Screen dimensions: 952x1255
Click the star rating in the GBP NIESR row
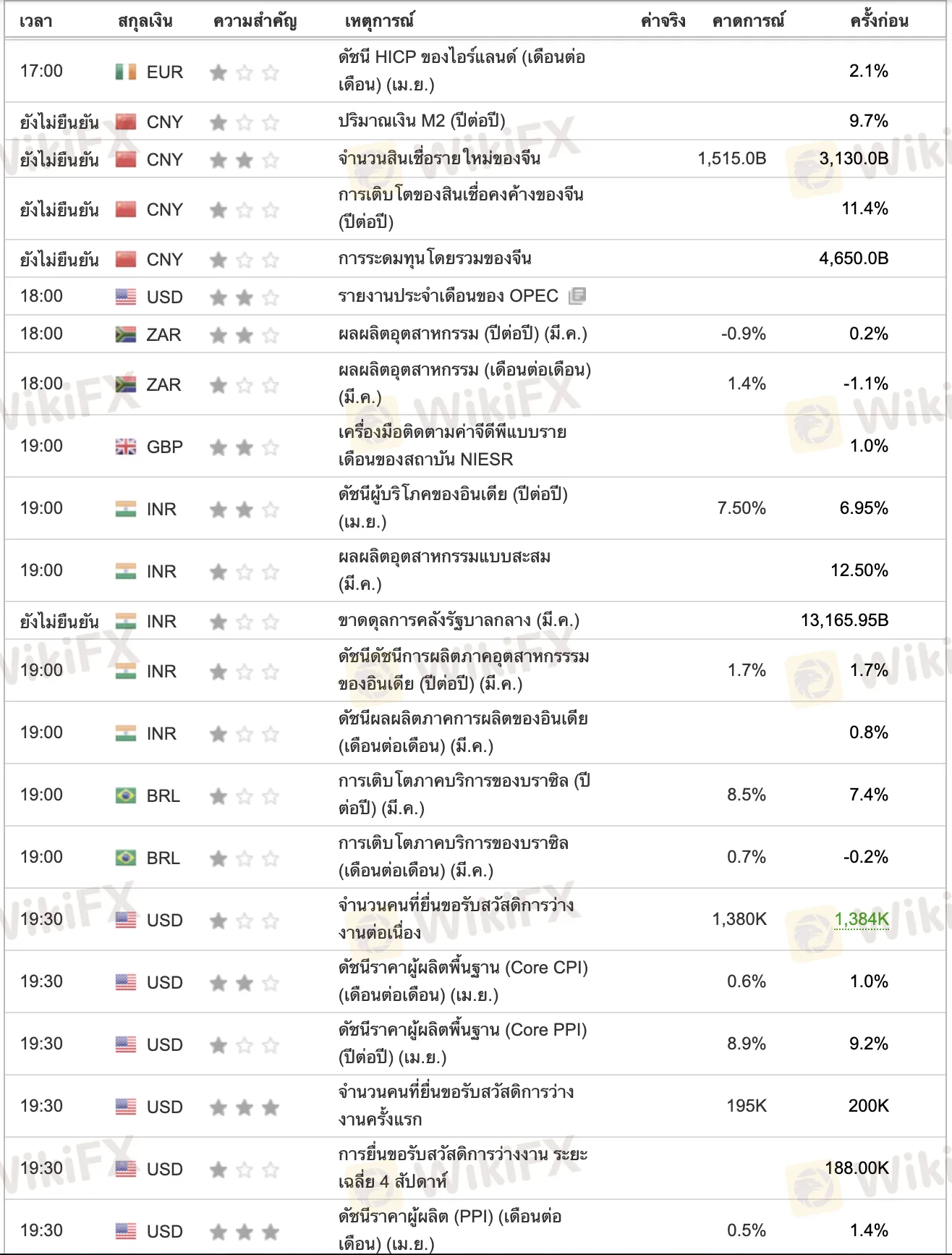point(244,447)
